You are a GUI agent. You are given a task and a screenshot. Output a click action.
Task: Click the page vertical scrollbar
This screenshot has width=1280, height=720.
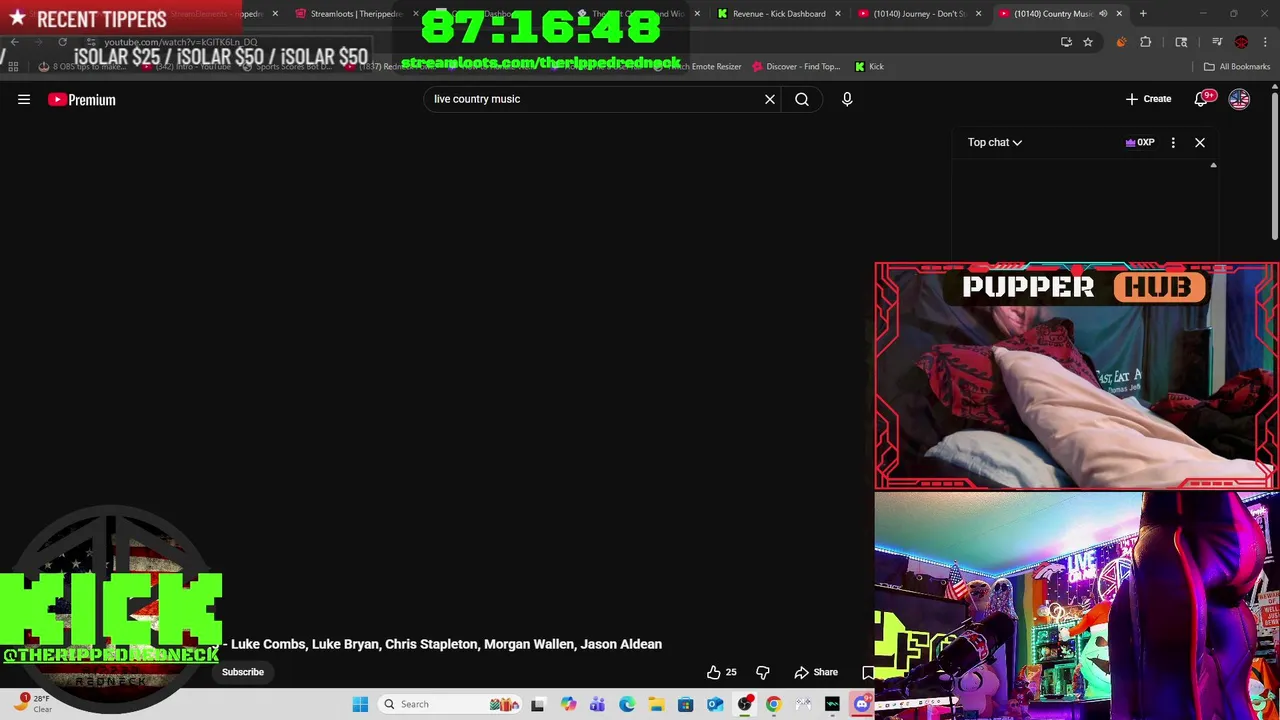[x=1275, y=165]
